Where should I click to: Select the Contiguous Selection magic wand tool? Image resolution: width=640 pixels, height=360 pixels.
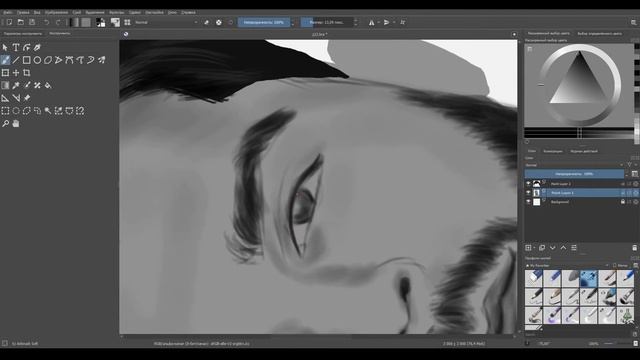pyautogui.click(x=48, y=111)
